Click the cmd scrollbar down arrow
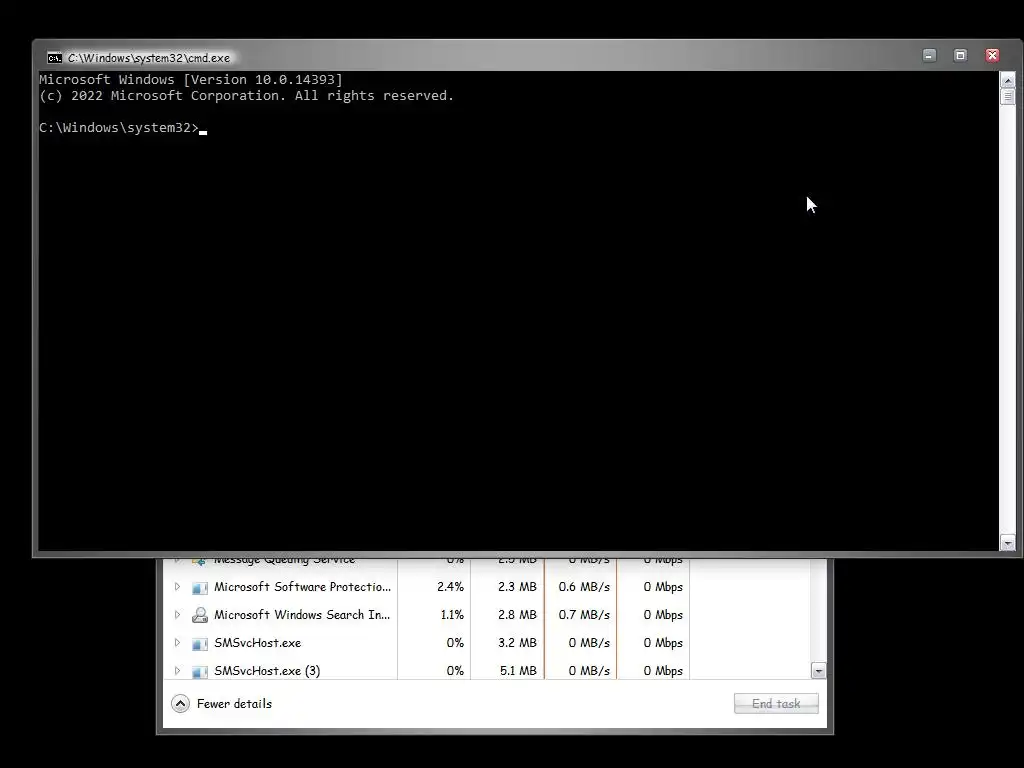1024x768 pixels. point(1008,542)
